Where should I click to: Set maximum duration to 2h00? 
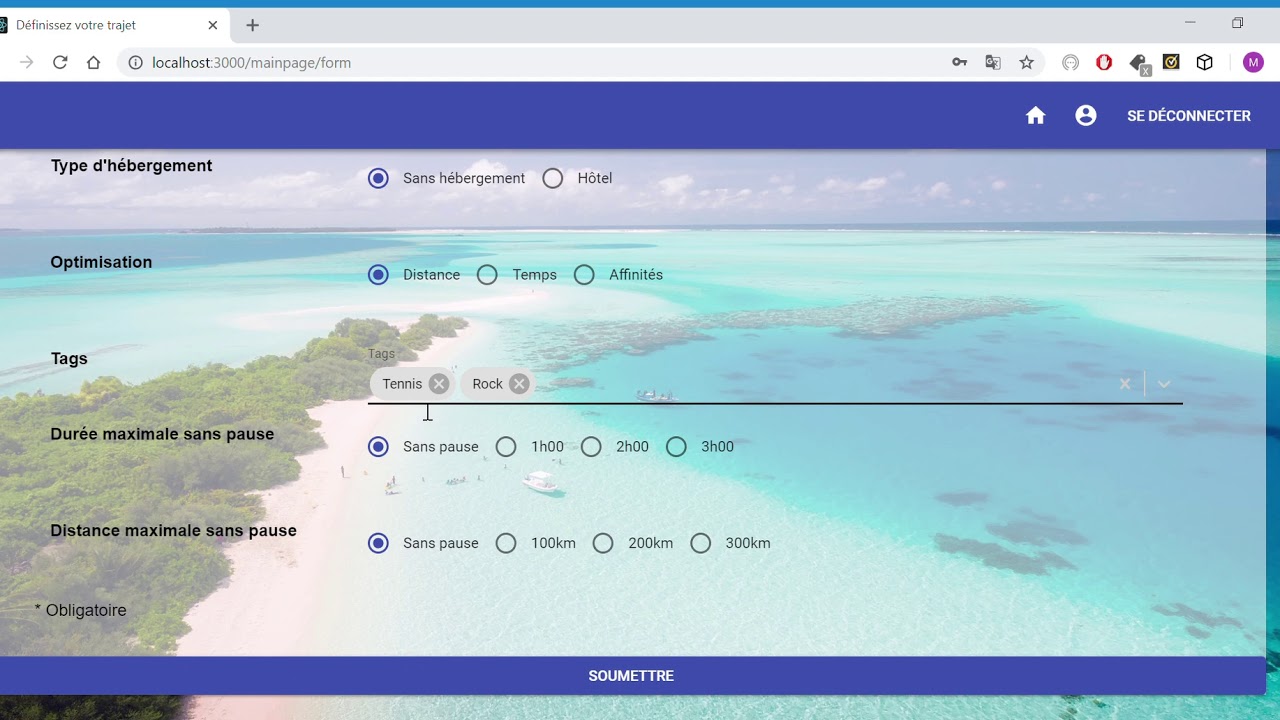pyautogui.click(x=591, y=447)
